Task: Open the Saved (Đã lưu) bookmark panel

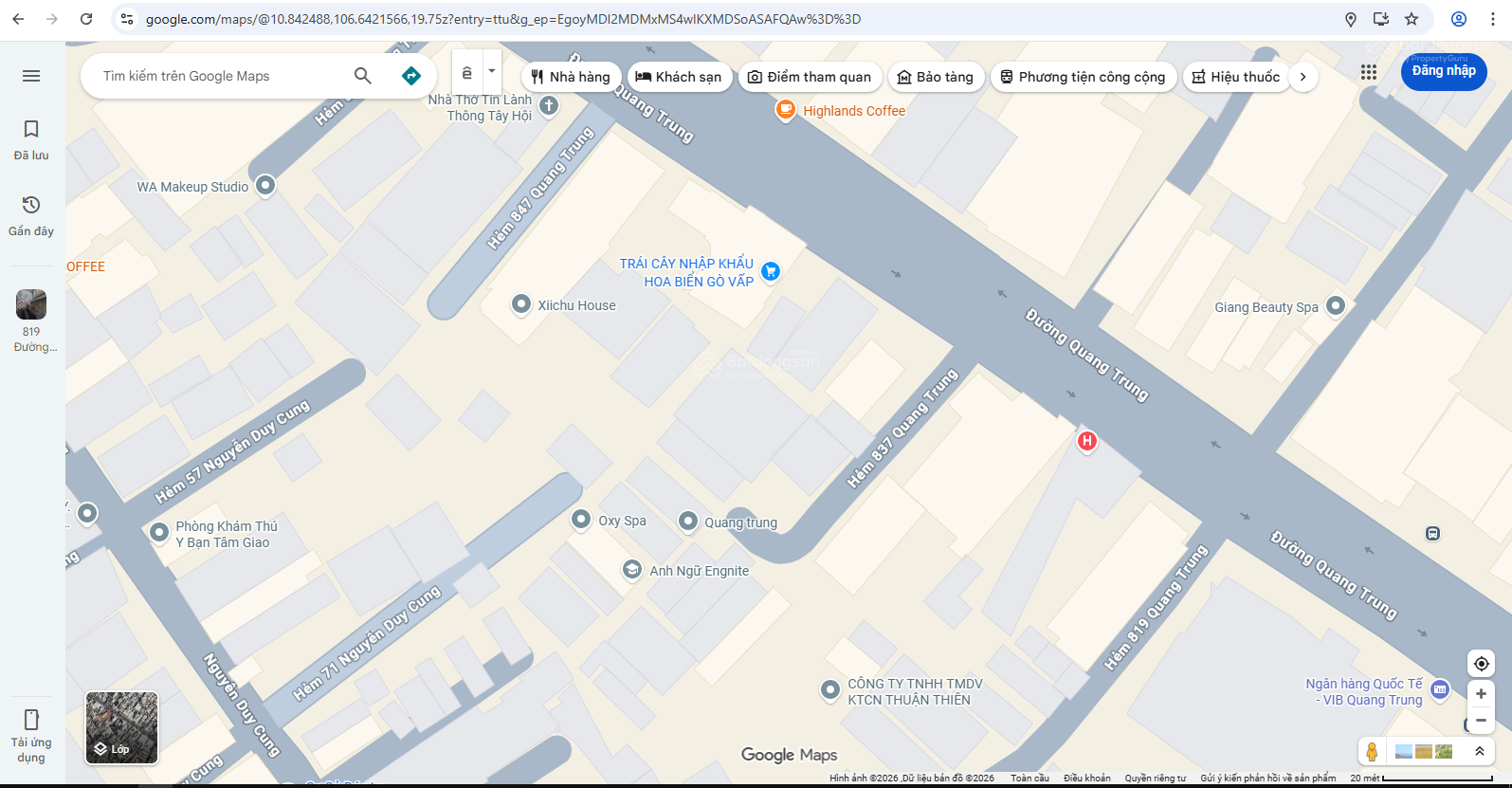Action: (x=31, y=139)
